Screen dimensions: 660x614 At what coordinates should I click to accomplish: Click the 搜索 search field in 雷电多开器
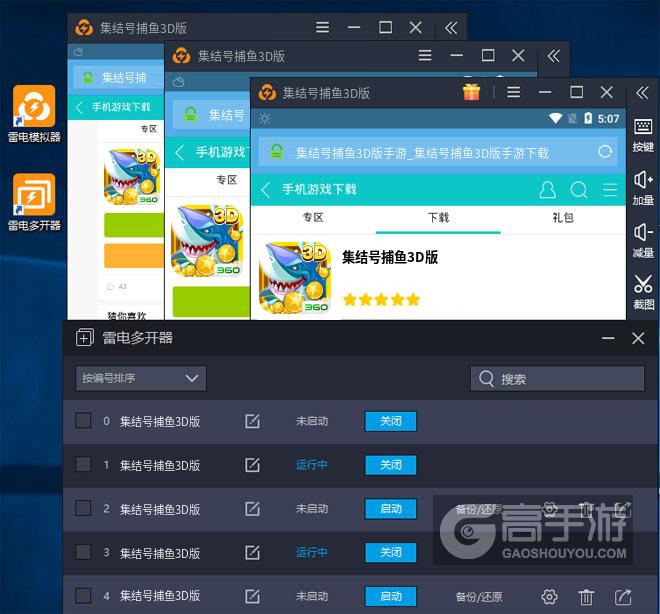pyautogui.click(x=557, y=379)
